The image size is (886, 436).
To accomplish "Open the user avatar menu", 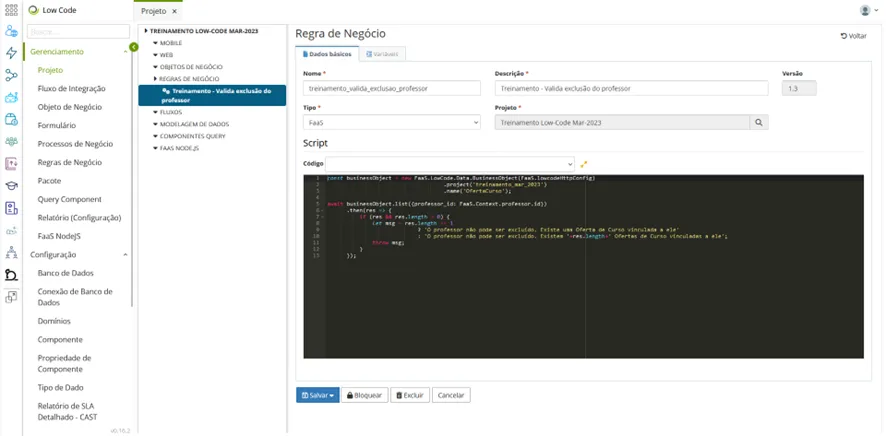I will (868, 10).
